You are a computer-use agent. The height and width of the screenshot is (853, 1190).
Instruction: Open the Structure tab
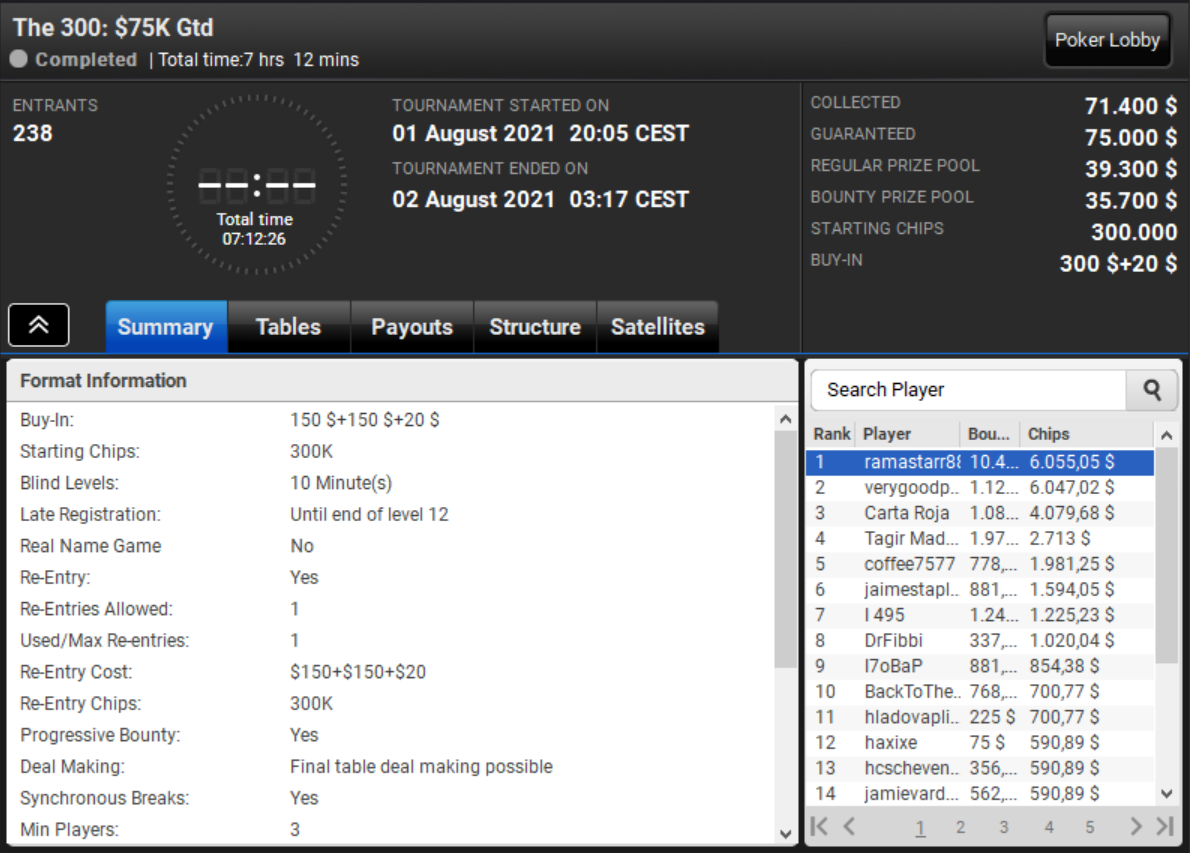[x=534, y=327]
